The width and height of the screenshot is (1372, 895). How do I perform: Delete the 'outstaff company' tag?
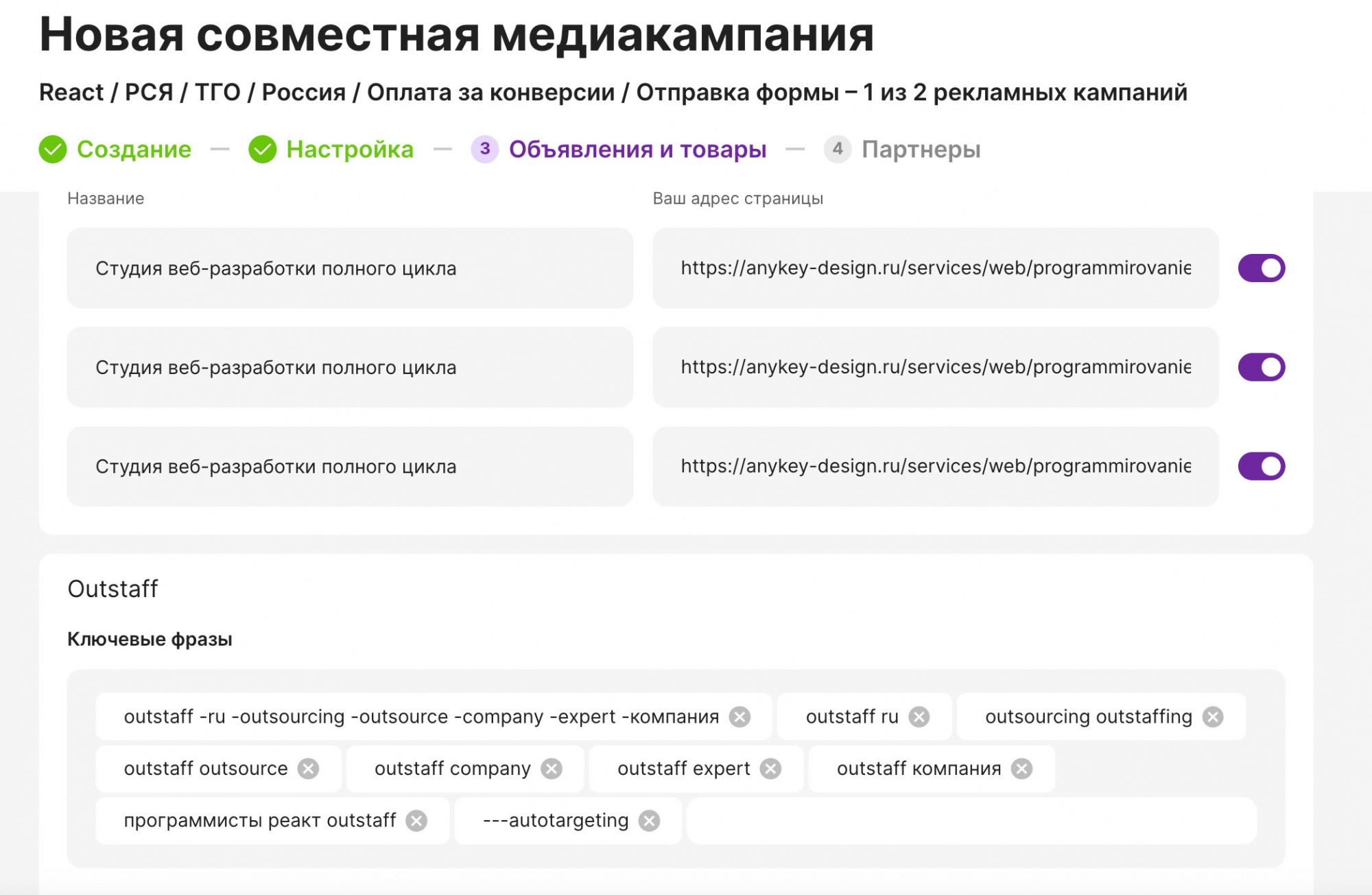(x=551, y=769)
